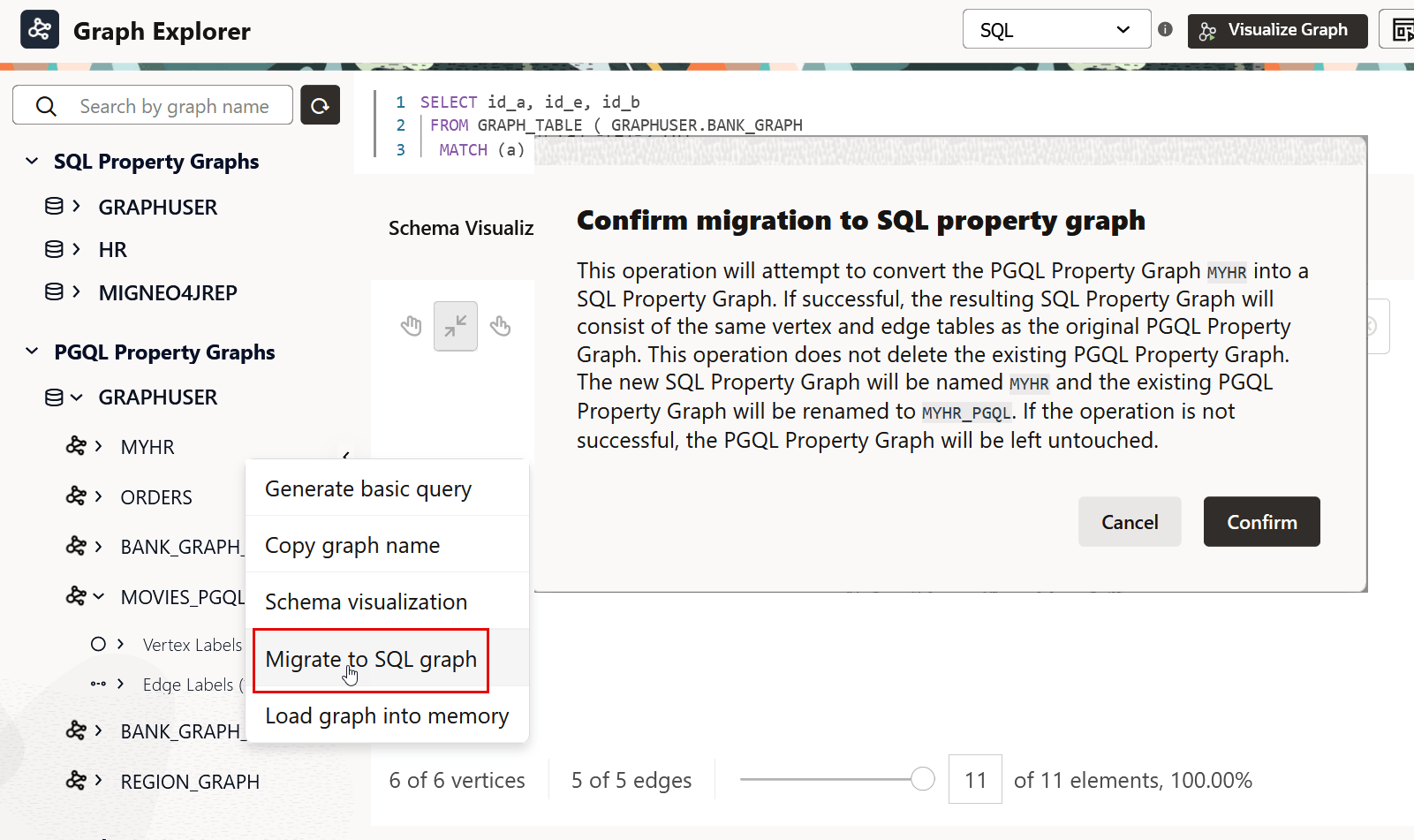Viewport: 1414px width, 840px height.
Task: Select the ORDERS tree label
Action: click(x=156, y=497)
